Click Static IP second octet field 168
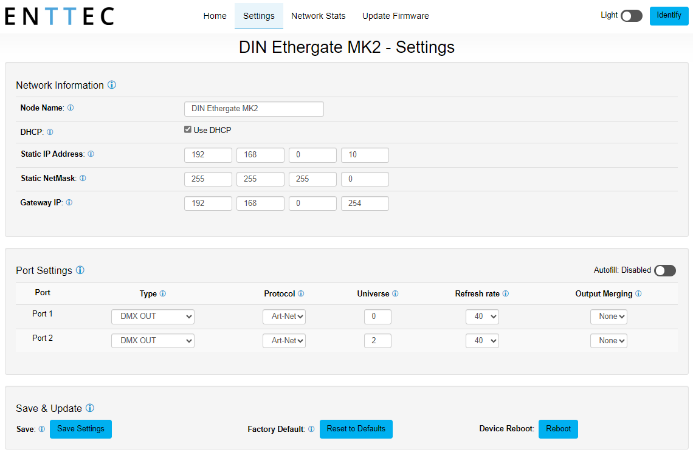This screenshot has width=693, height=455. [x=260, y=155]
